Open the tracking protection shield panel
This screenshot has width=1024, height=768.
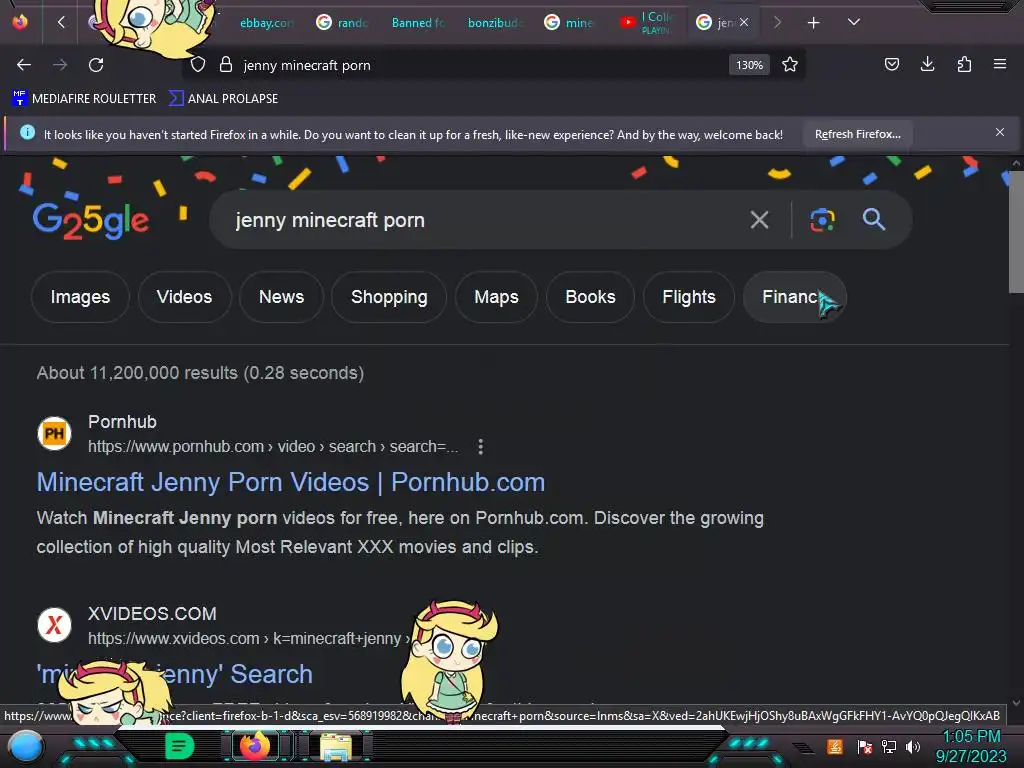point(198,65)
